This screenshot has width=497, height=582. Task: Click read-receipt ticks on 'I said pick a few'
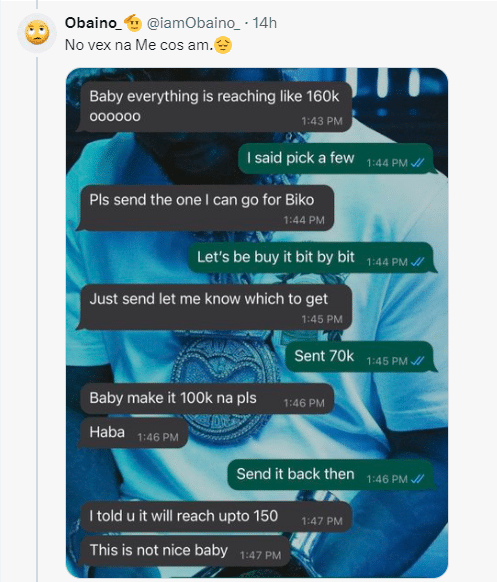(x=418, y=163)
